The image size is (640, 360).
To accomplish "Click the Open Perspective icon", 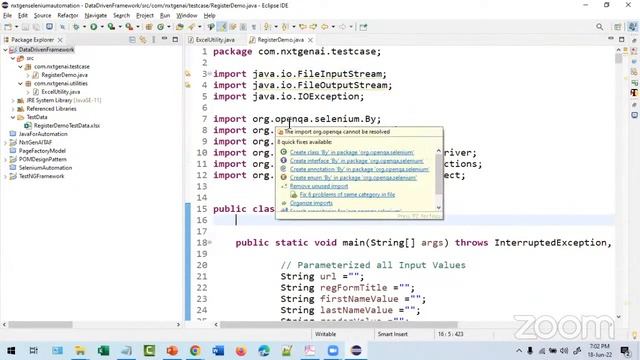I will (x=618, y=27).
